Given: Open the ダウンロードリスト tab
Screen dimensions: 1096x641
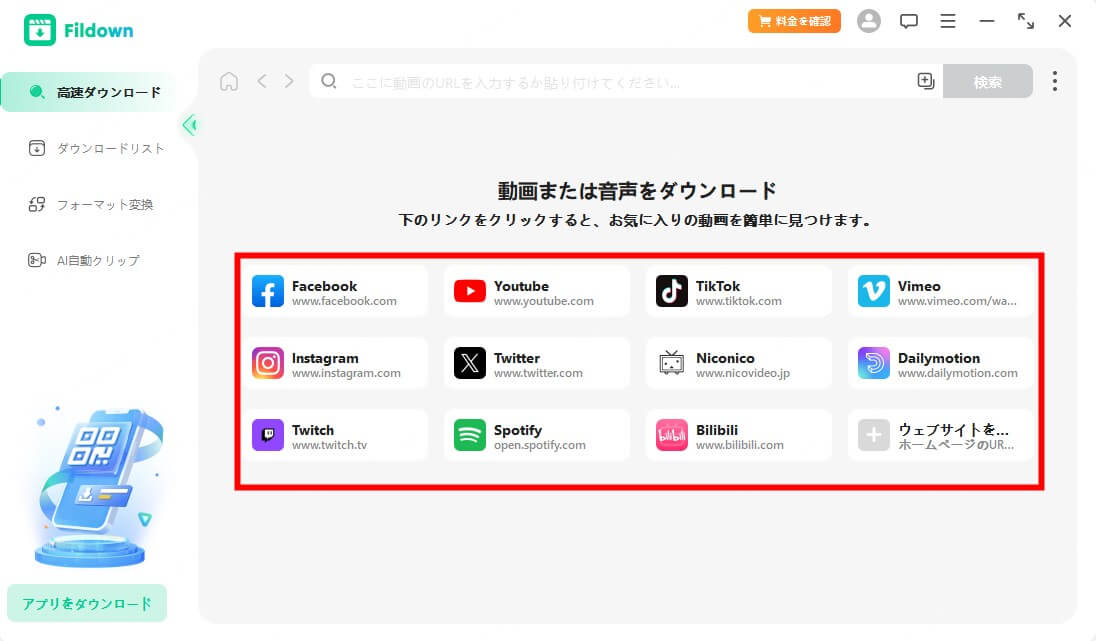Looking at the screenshot, I should [96, 148].
